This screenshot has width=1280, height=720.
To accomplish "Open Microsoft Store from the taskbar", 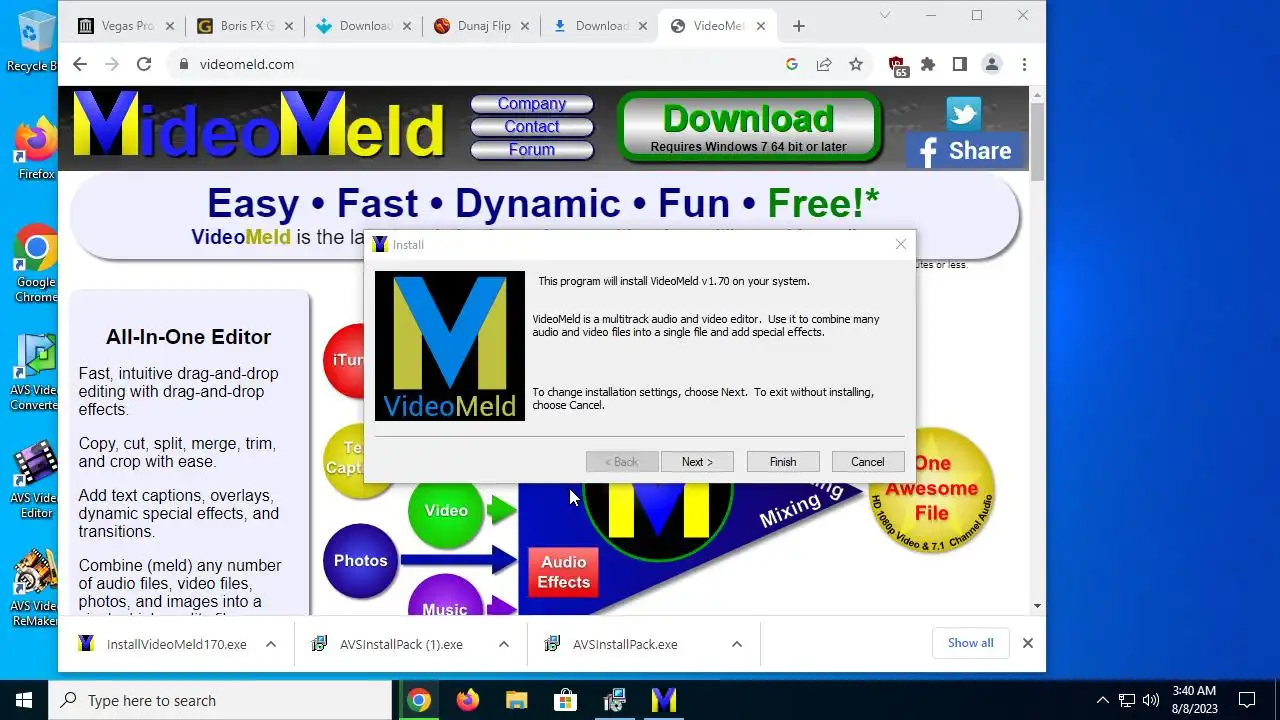I will point(565,700).
